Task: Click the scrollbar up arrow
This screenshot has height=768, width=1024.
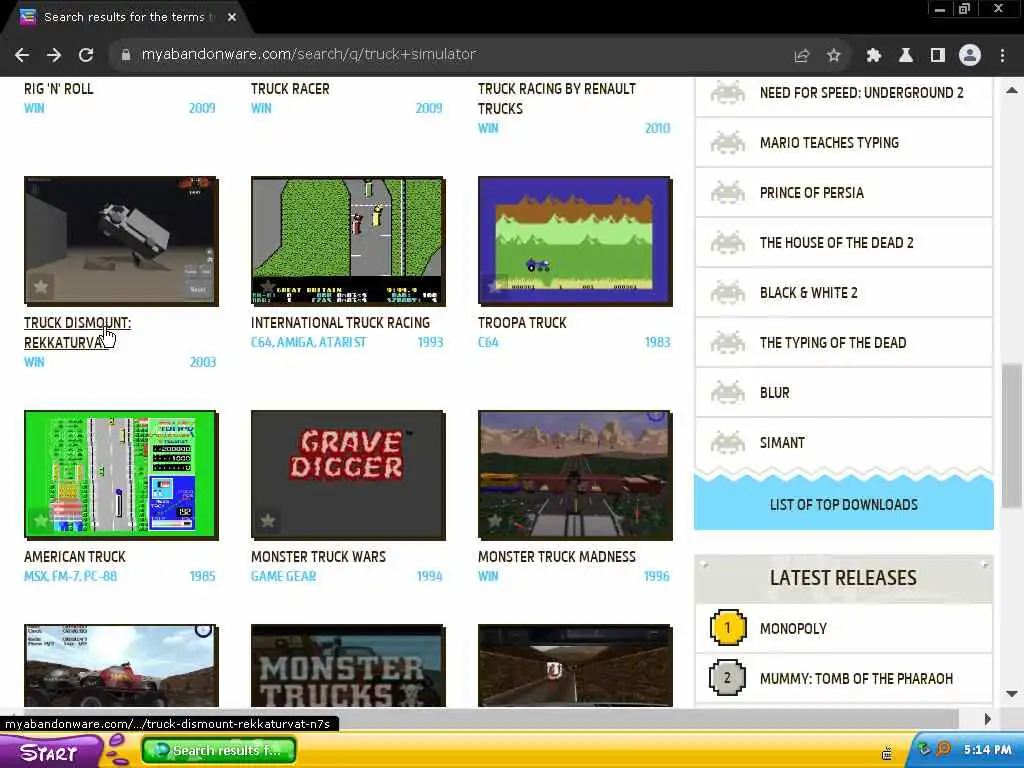Action: (1012, 90)
